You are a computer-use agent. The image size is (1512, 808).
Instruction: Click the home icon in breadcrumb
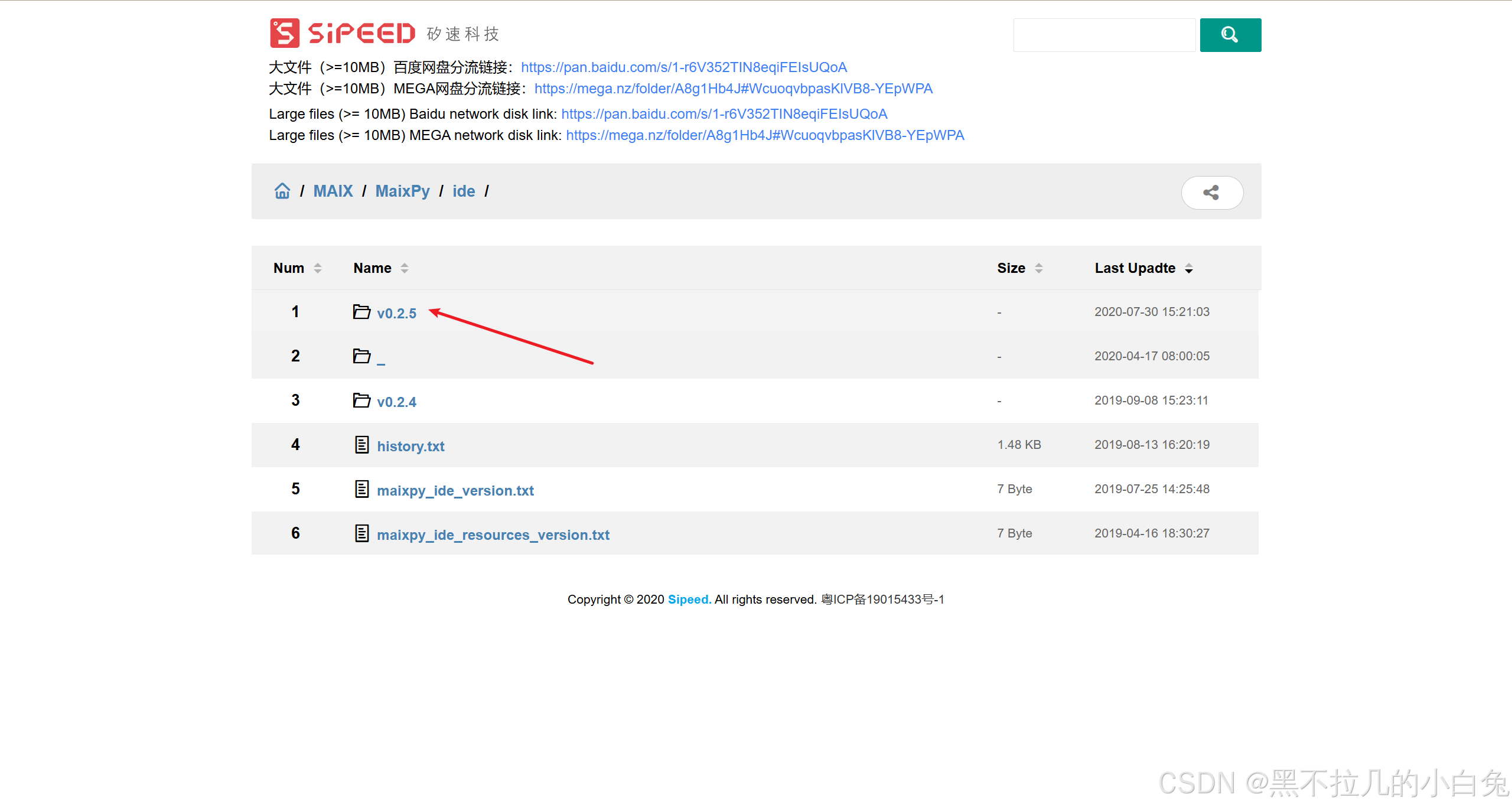(x=282, y=191)
